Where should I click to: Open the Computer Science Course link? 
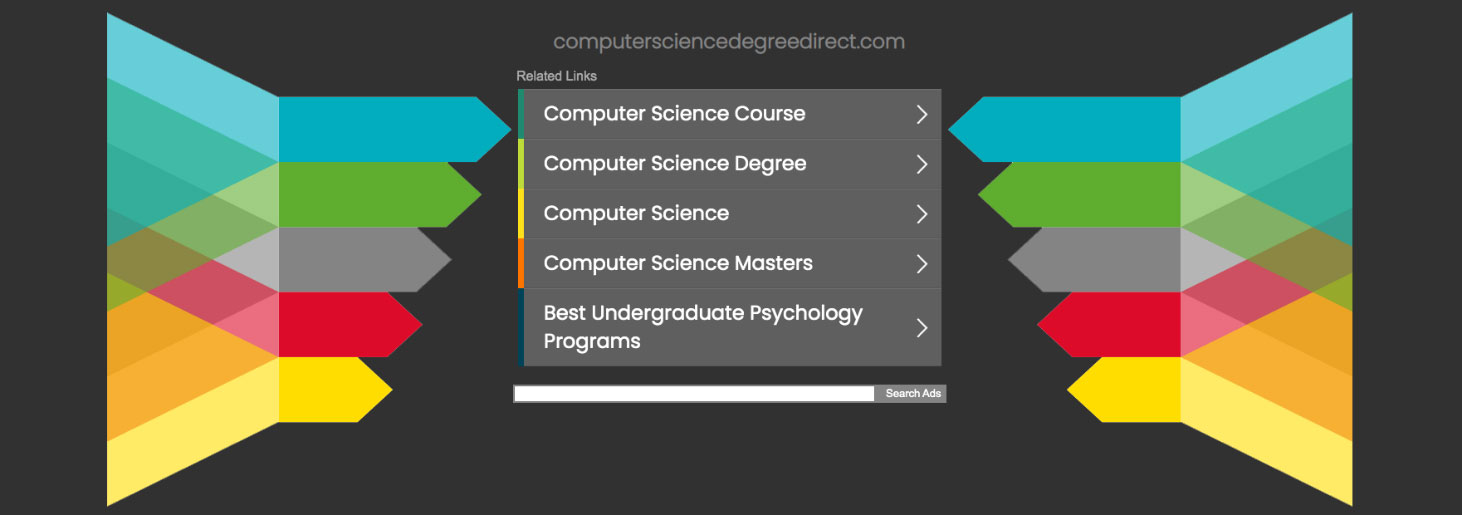(x=674, y=114)
